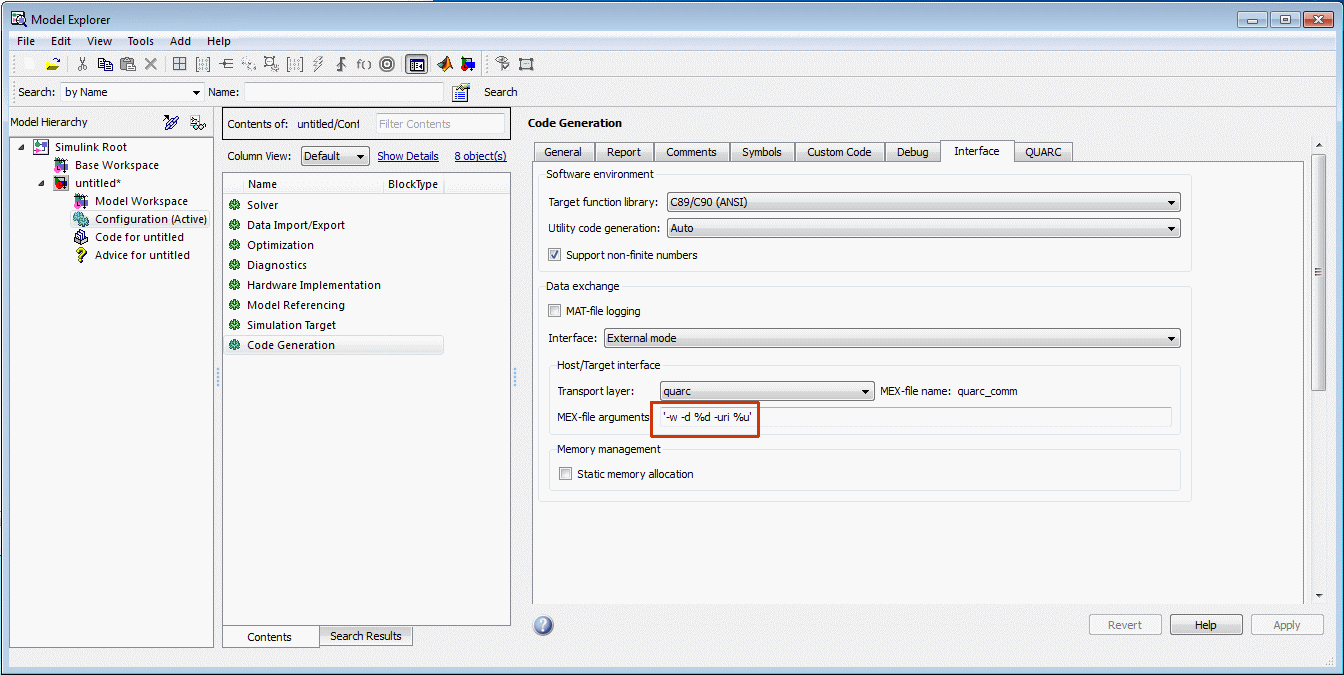Click the search options icon beside Name field
The height and width of the screenshot is (675, 1344).
461,92
